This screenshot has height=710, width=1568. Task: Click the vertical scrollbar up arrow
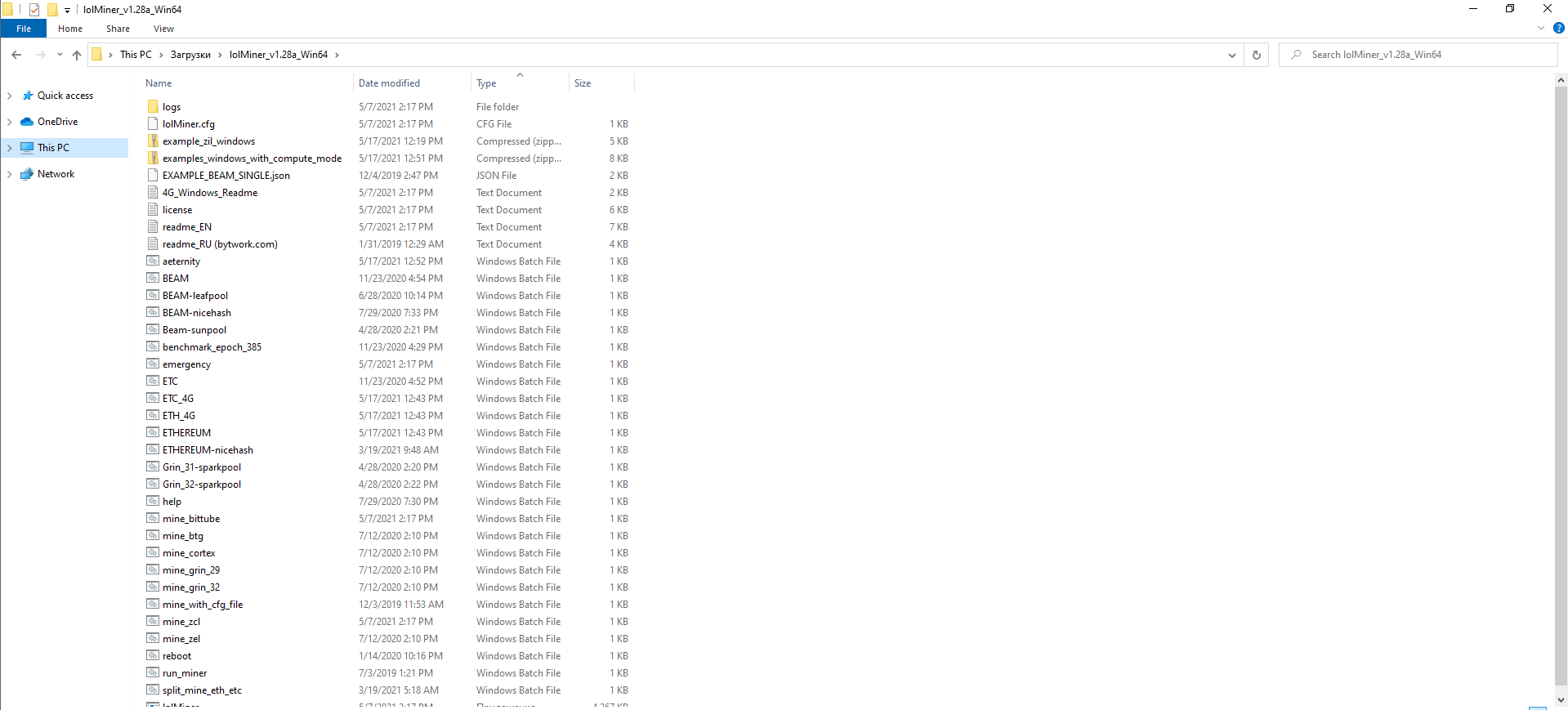[x=1561, y=80]
